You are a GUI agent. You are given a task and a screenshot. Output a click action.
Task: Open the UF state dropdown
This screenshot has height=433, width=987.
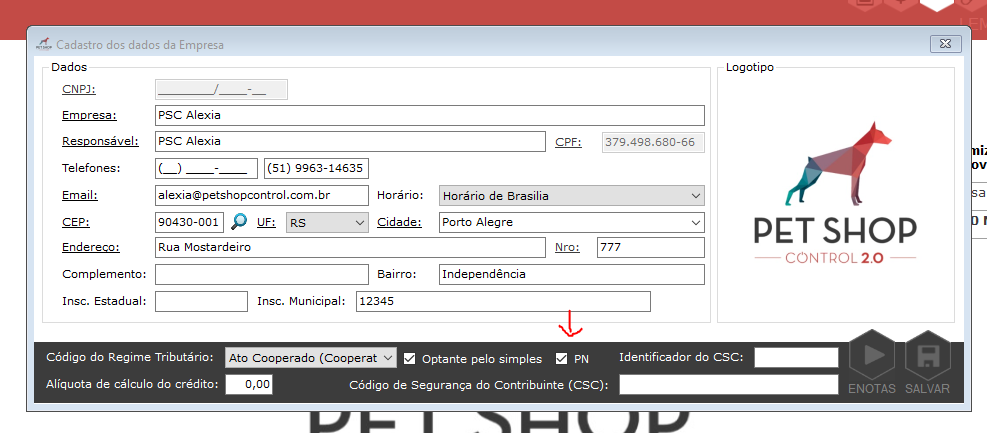327,222
